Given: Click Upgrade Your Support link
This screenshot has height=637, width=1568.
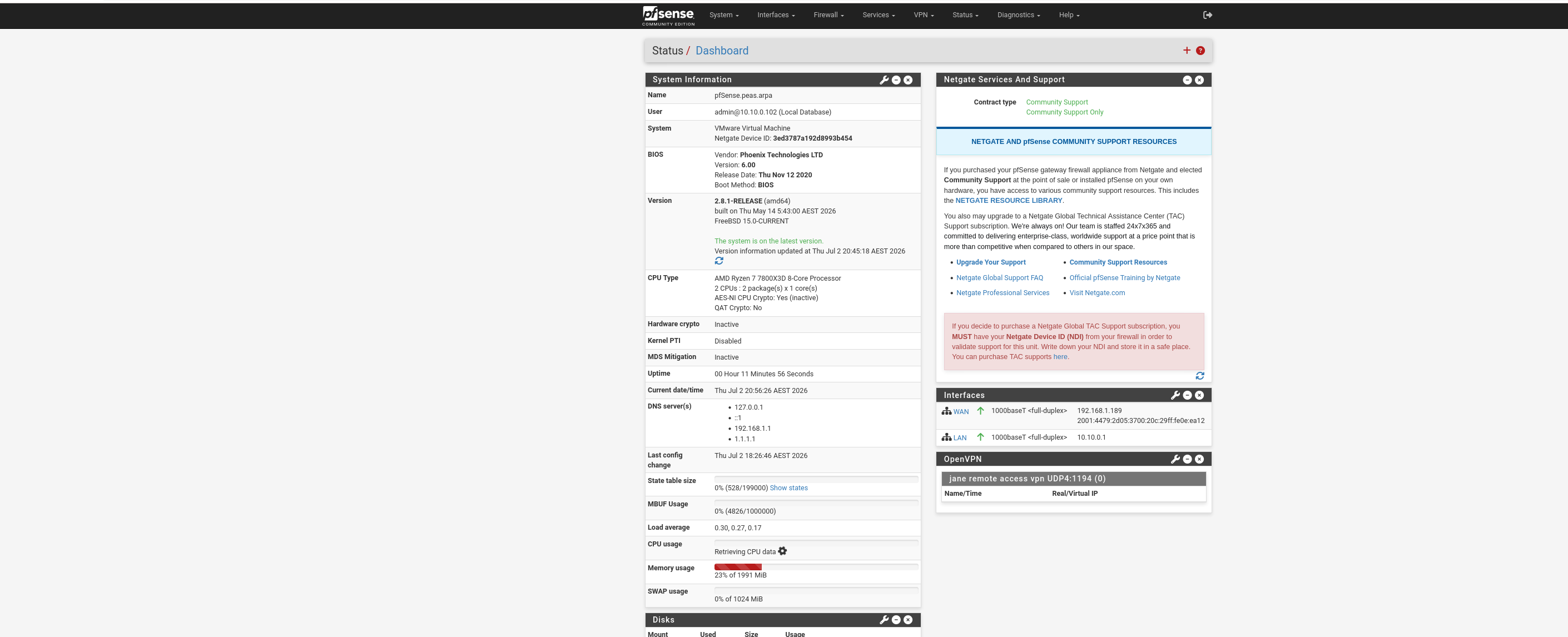Looking at the screenshot, I should pyautogui.click(x=990, y=262).
